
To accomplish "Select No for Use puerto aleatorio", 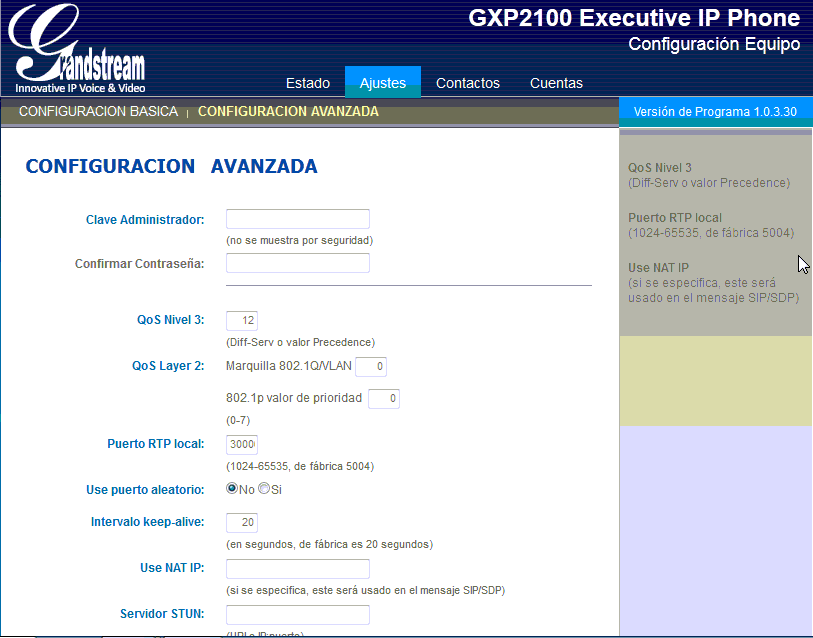I will (230, 488).
